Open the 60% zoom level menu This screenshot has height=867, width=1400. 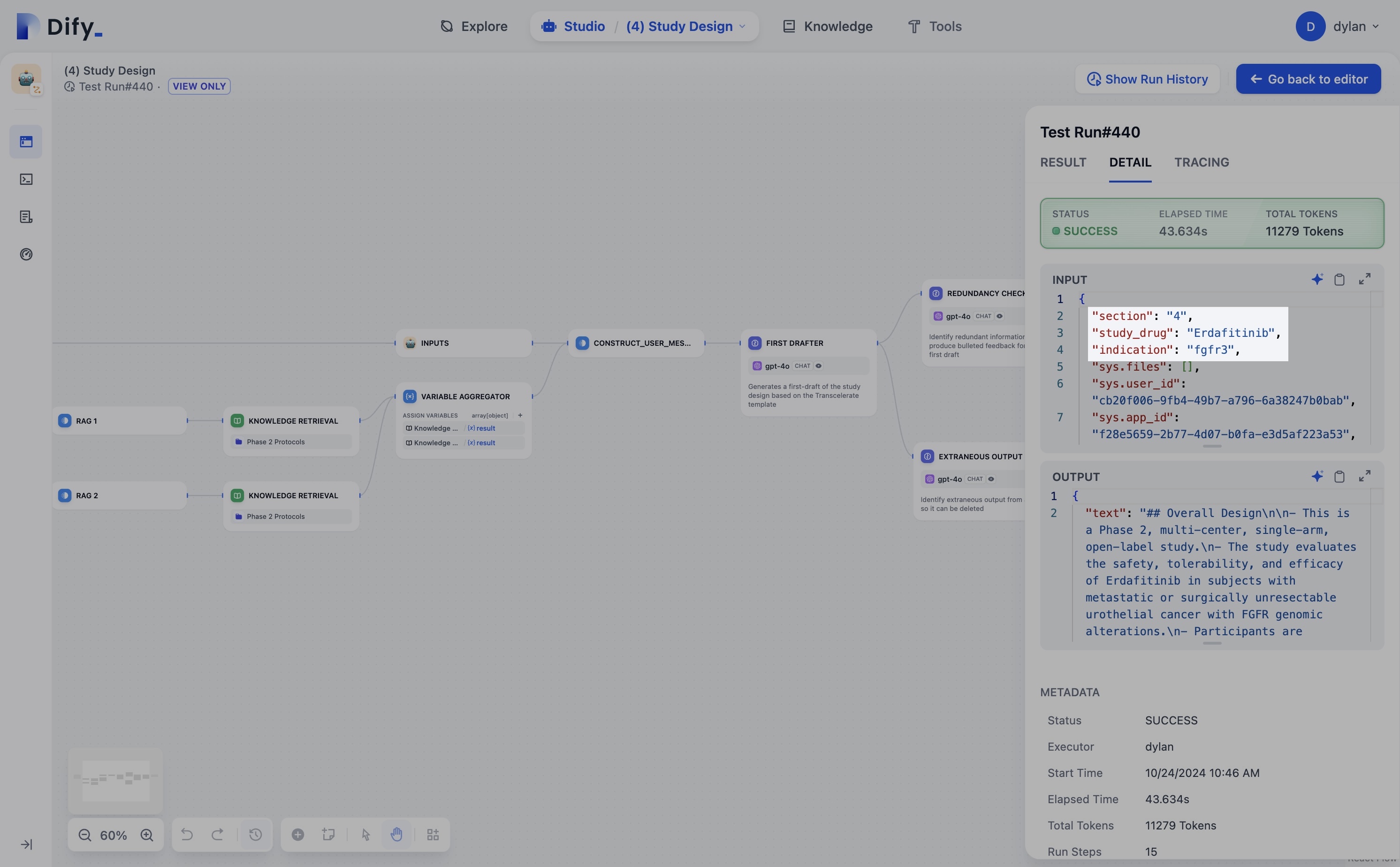click(114, 836)
